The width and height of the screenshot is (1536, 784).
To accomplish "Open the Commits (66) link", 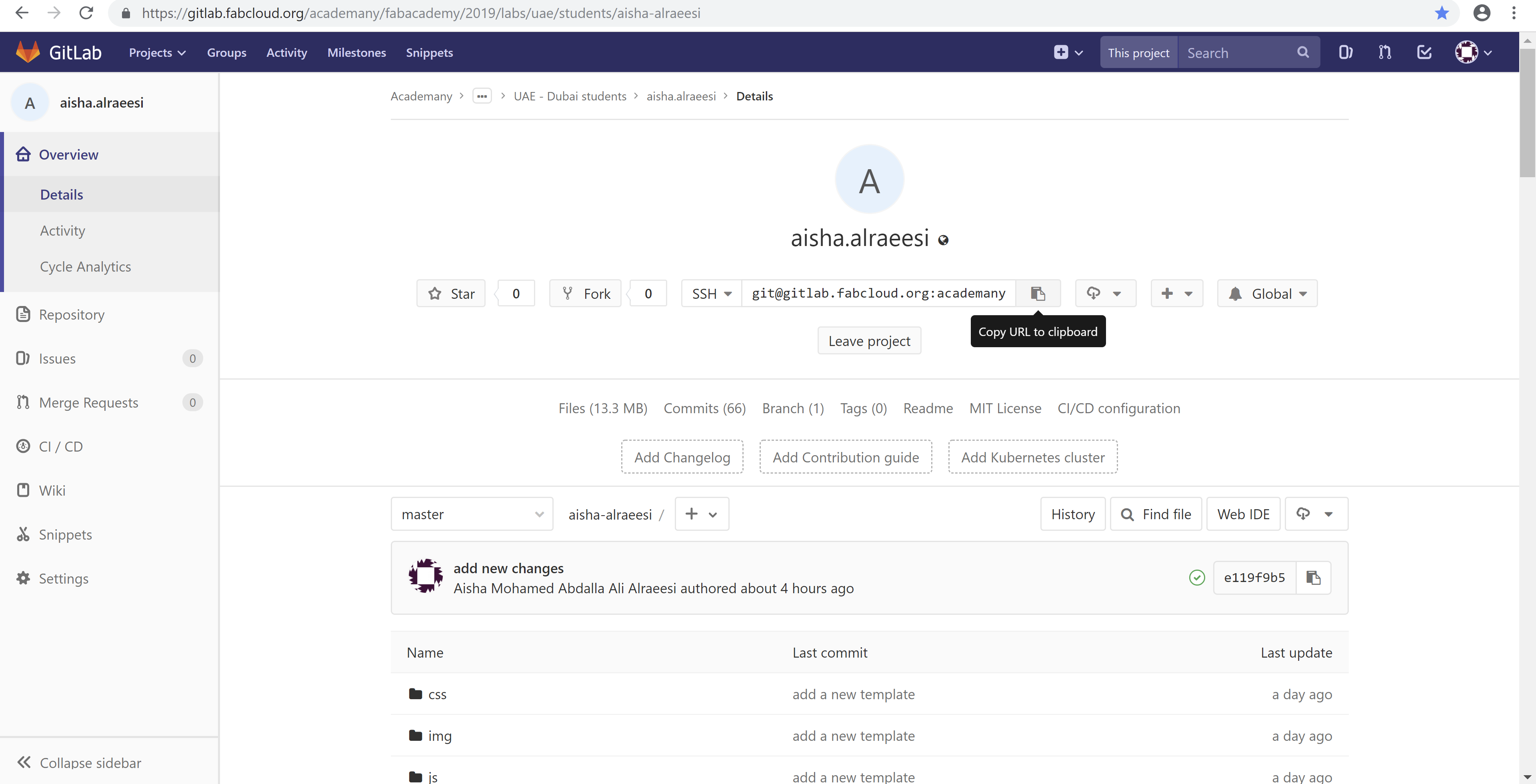I will click(x=704, y=408).
